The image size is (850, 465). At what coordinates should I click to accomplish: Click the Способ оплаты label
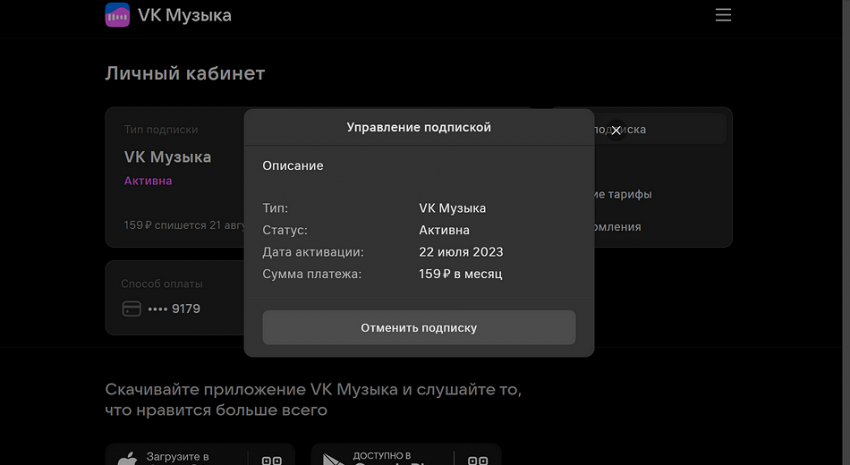pos(161,284)
